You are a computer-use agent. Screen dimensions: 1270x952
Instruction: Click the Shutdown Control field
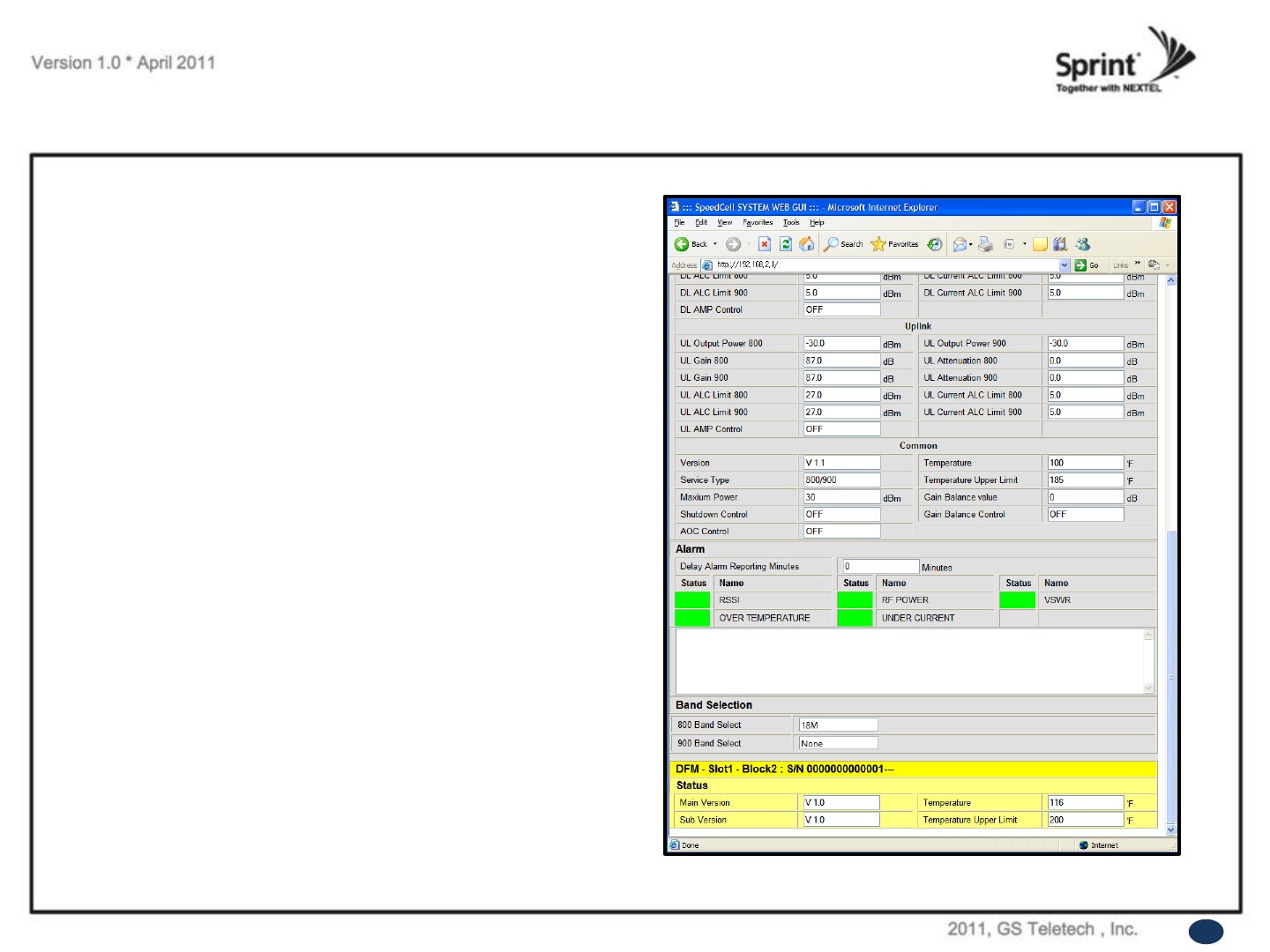click(x=841, y=514)
